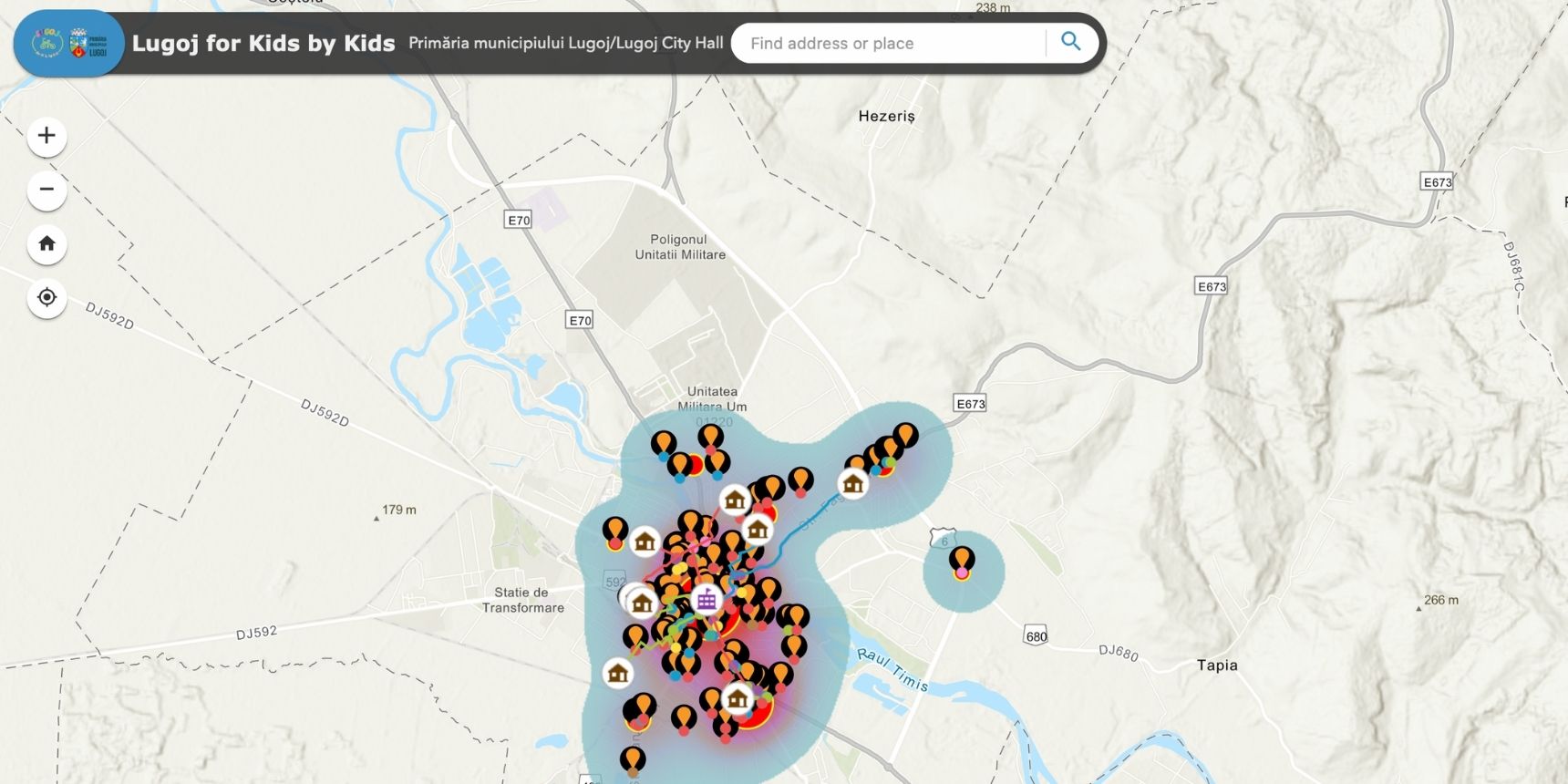This screenshot has height=784, width=1568.
Task: Select the route 6 highway shield
Action: [x=944, y=539]
